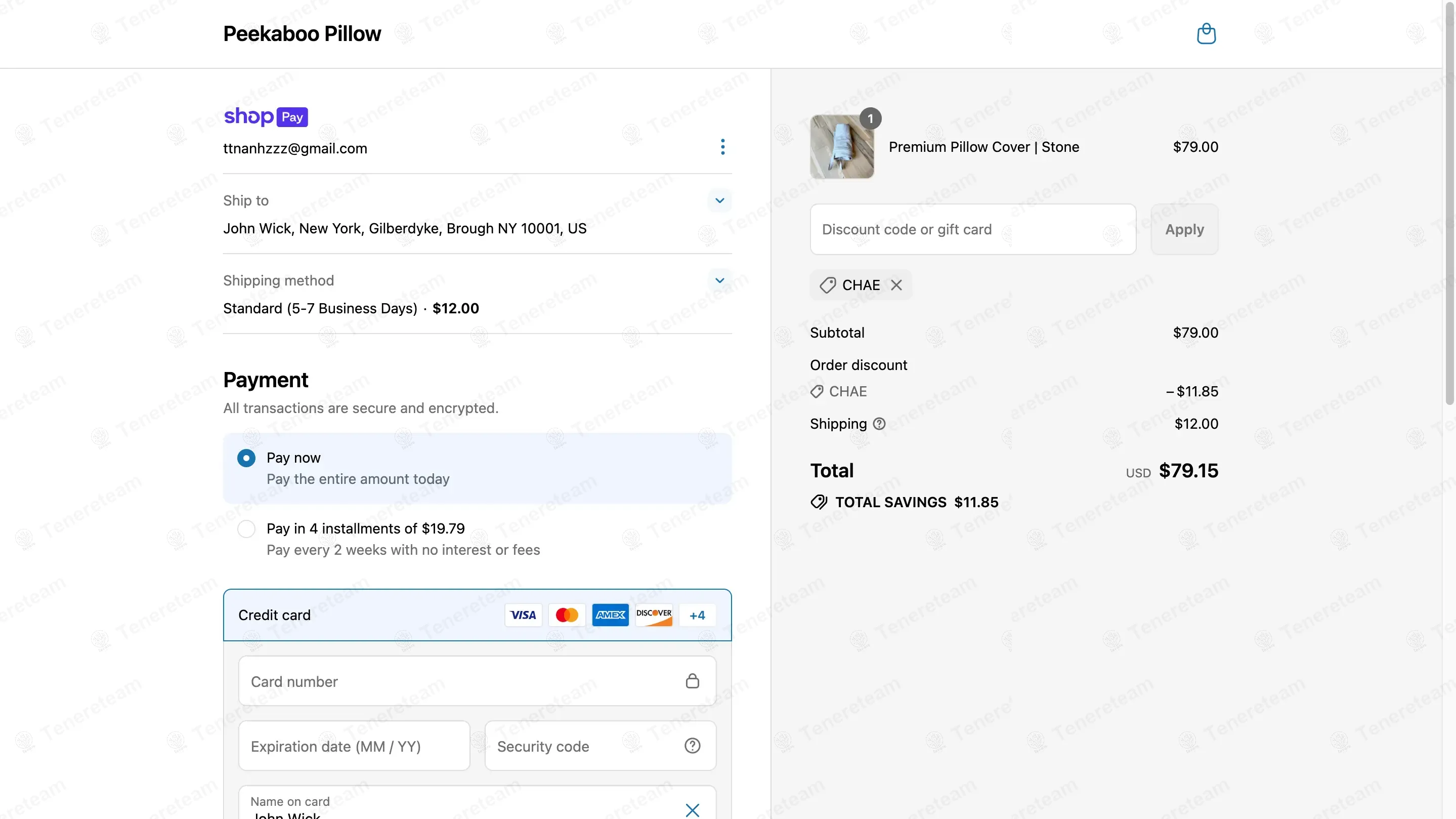The image size is (1456, 819).
Task: Click the Total amount $79.15
Action: [1188, 471]
